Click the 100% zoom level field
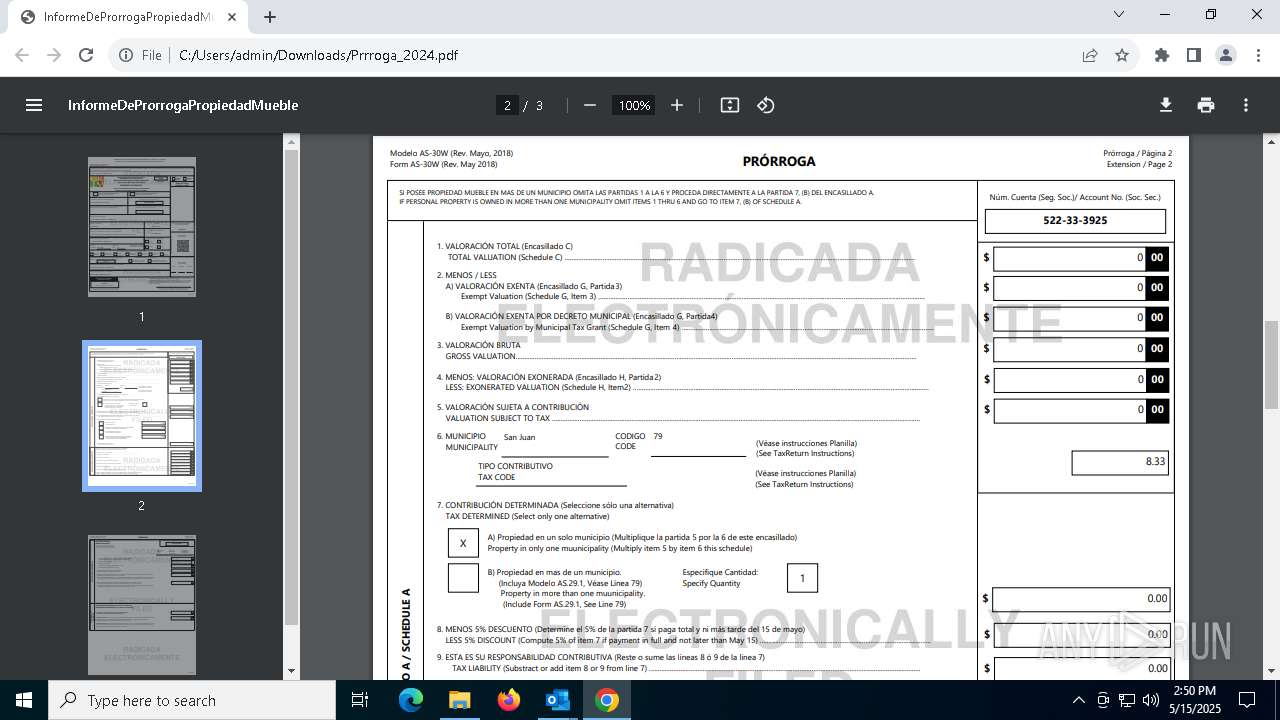Image resolution: width=1280 pixels, height=720 pixels. pyautogui.click(x=634, y=105)
